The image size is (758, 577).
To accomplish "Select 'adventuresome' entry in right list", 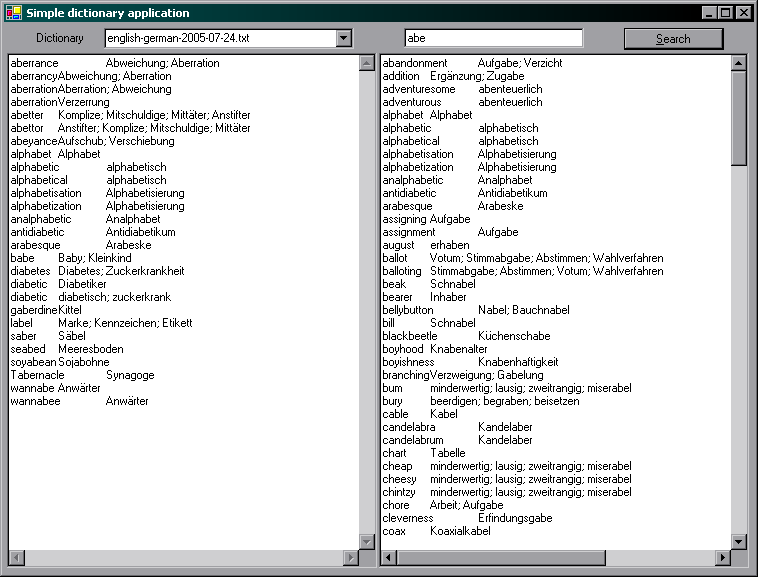I will pos(463,89).
